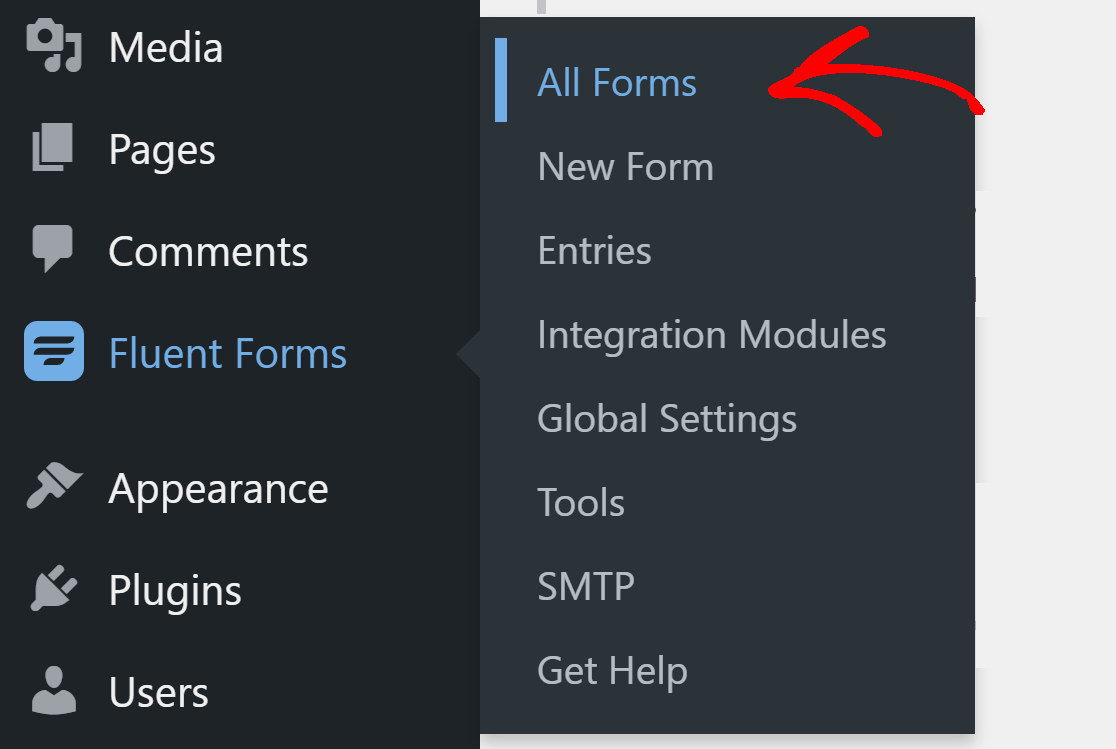Select Media in the admin sidebar
Screen dimensions: 1116x749
click(x=166, y=46)
